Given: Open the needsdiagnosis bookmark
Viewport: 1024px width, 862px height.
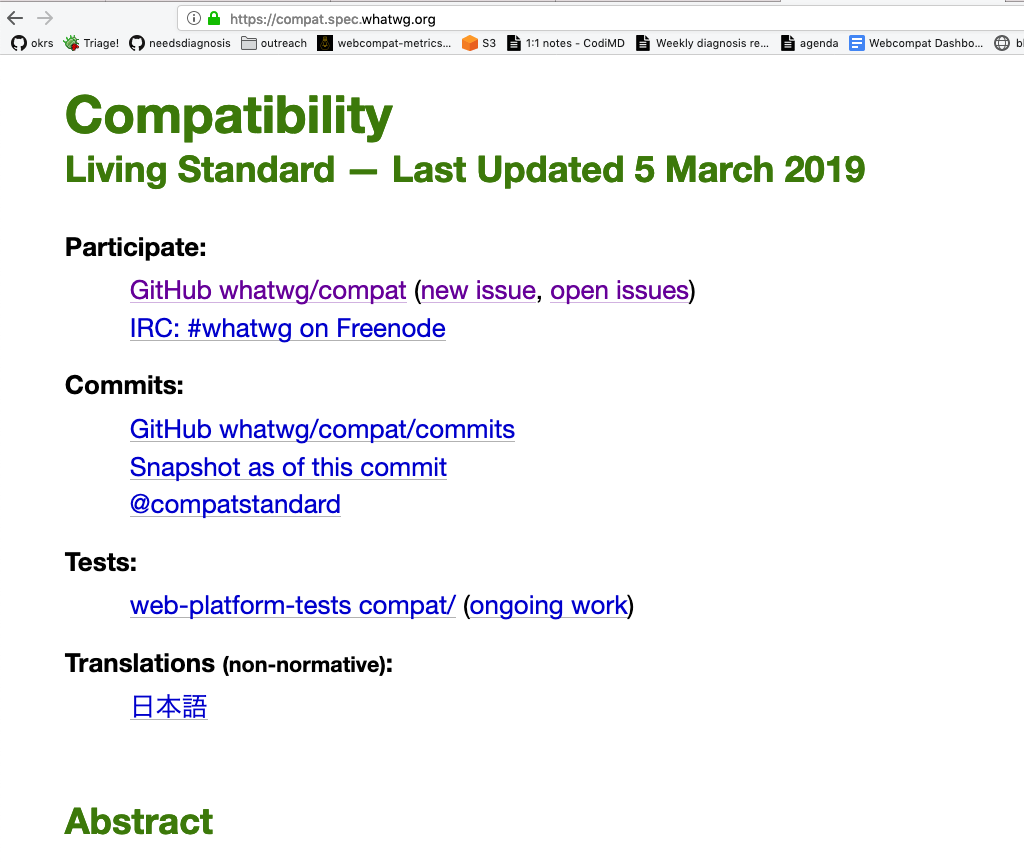Looking at the screenshot, I should point(180,43).
